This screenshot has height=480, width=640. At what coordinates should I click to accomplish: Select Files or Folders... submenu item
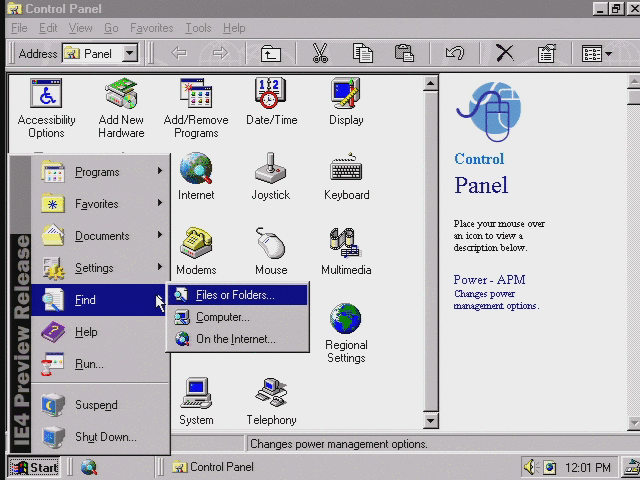(x=238, y=295)
